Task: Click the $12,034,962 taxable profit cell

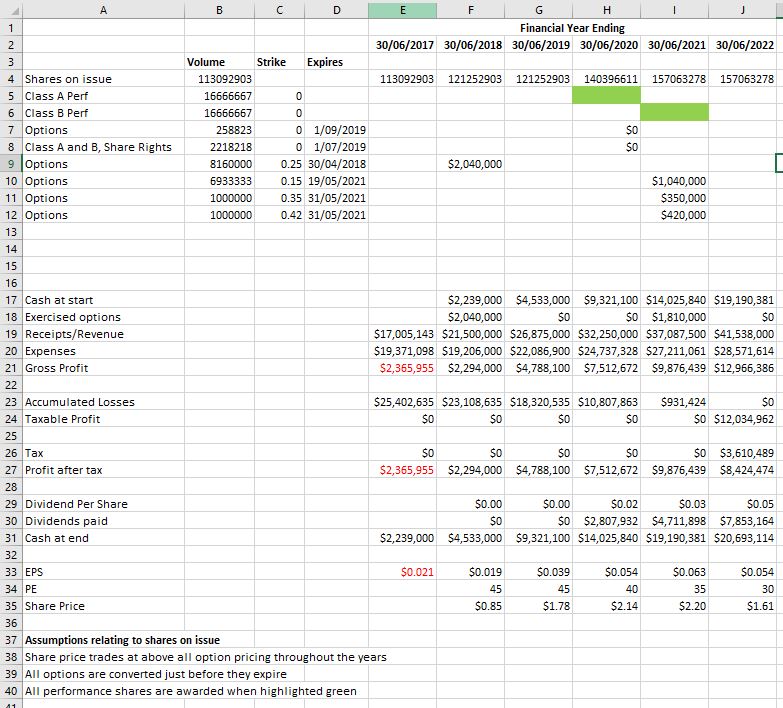Action: (x=743, y=419)
